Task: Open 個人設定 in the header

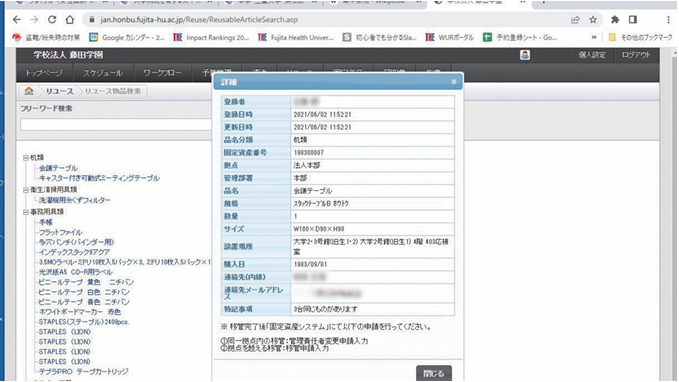Action: (592, 55)
